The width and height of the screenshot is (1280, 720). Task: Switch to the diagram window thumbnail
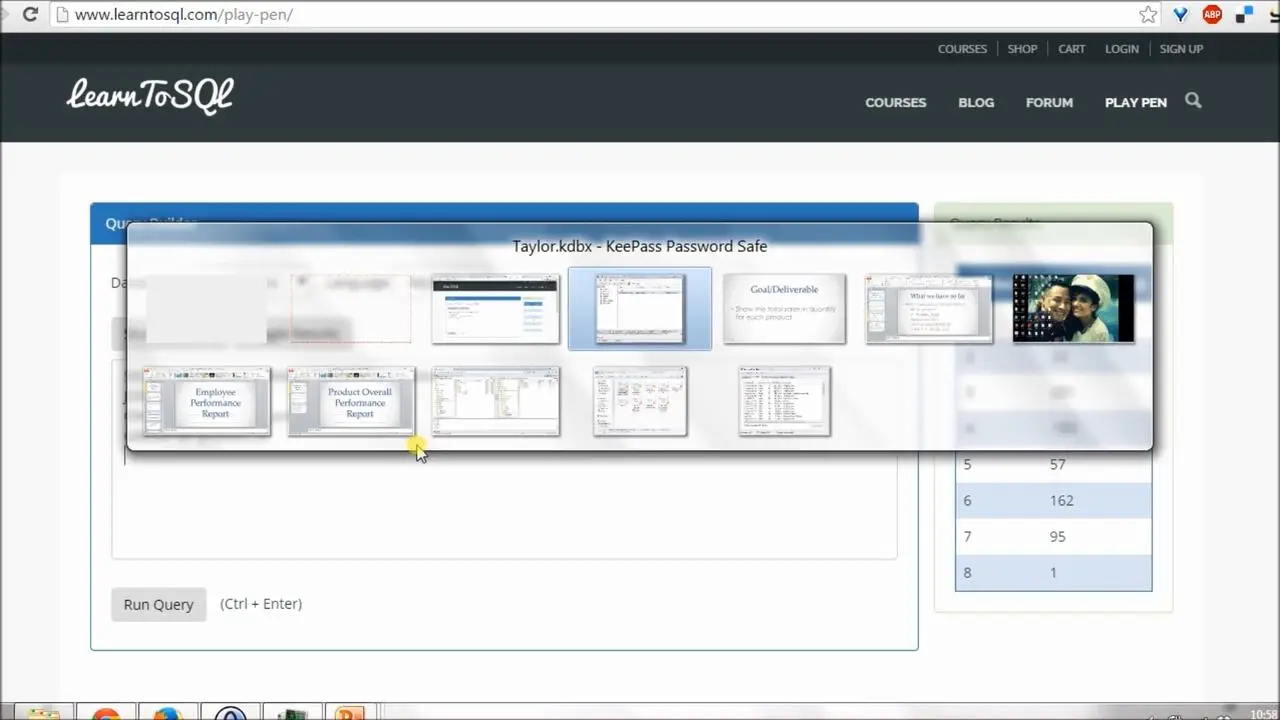pos(640,401)
